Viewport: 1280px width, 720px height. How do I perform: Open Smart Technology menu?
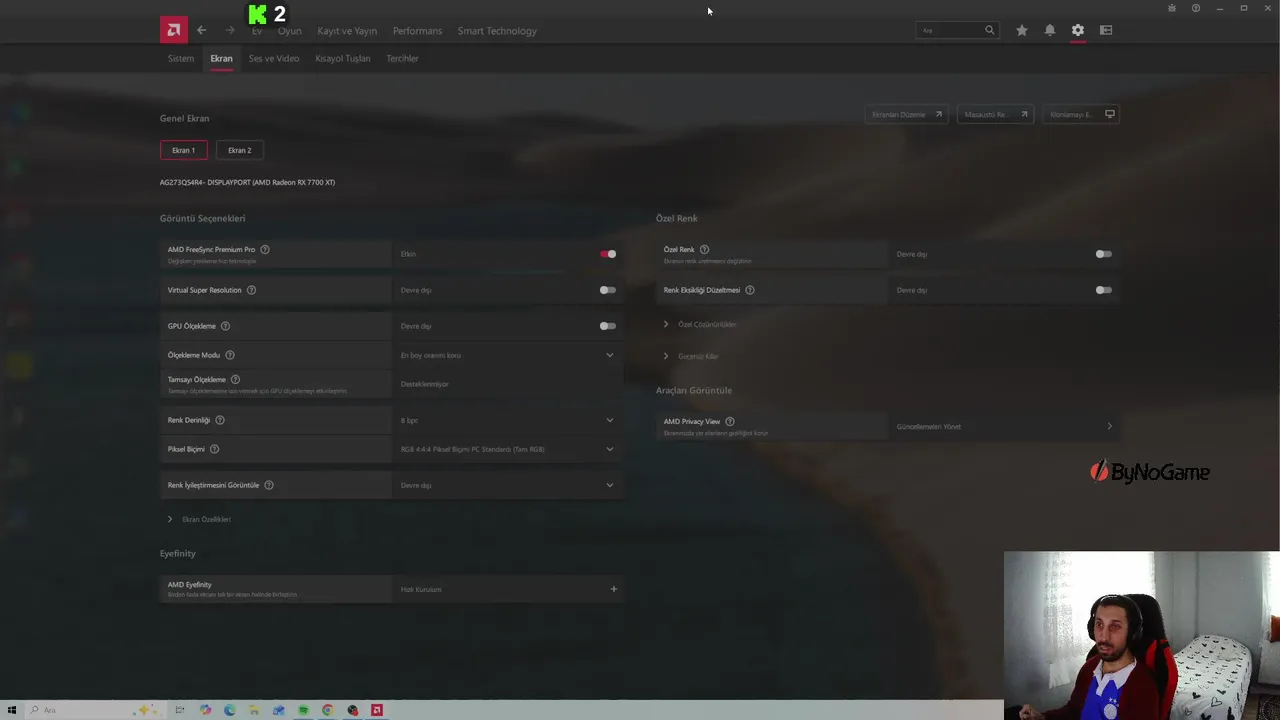click(497, 31)
